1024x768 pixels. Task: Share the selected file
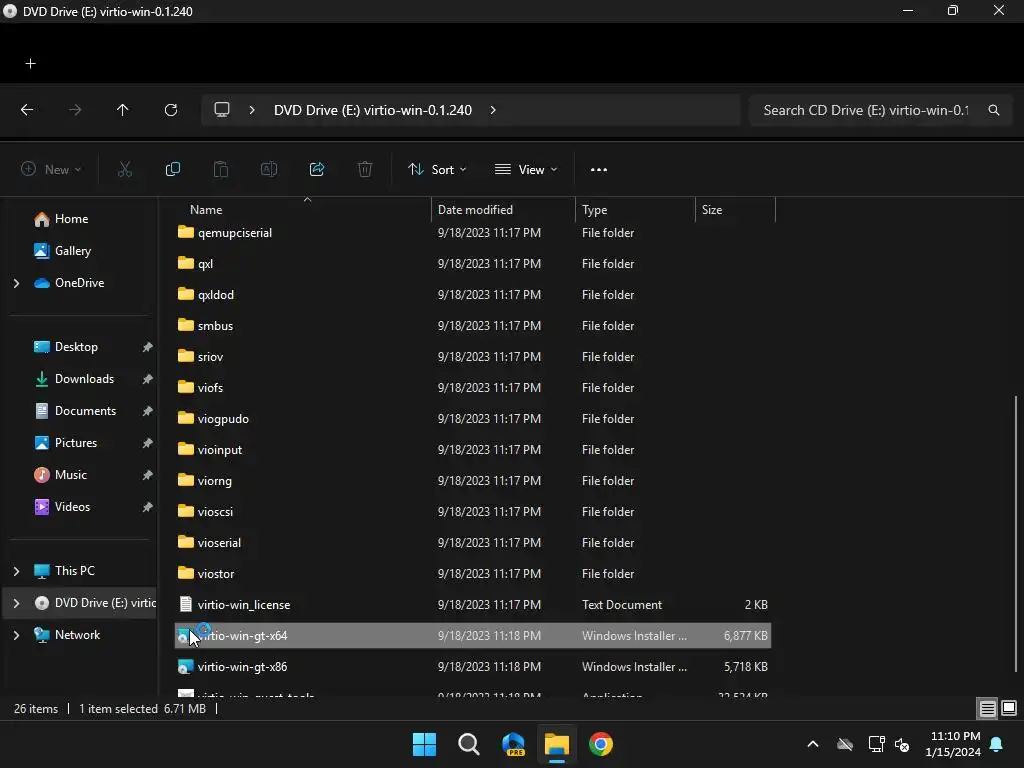(x=317, y=169)
